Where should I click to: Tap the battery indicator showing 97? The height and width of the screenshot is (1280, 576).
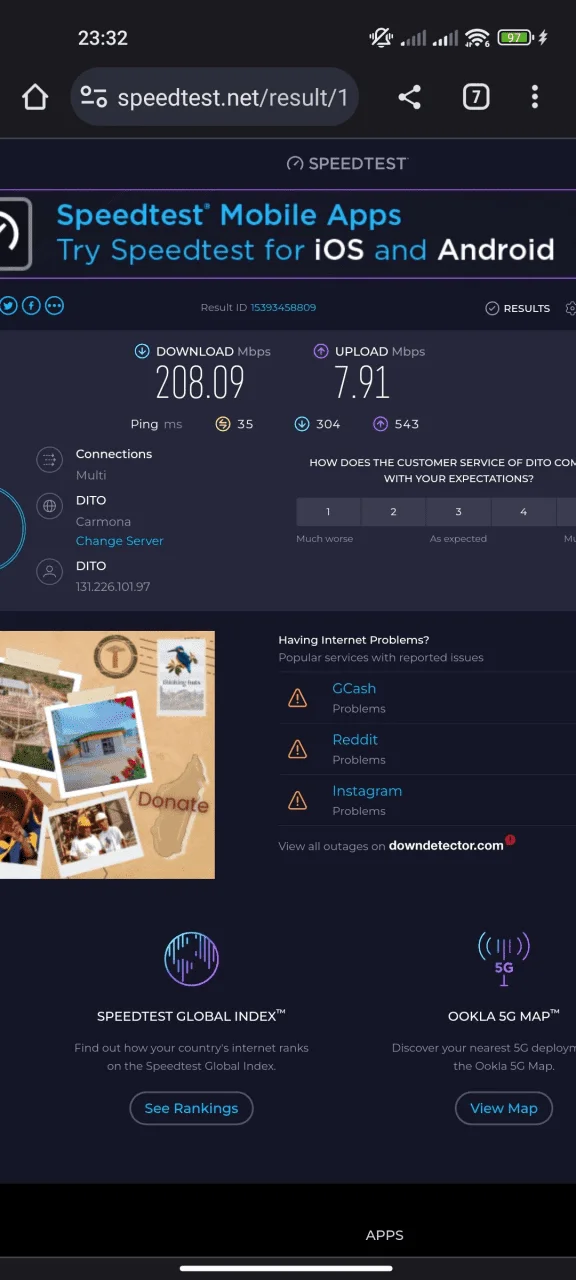pyautogui.click(x=514, y=38)
